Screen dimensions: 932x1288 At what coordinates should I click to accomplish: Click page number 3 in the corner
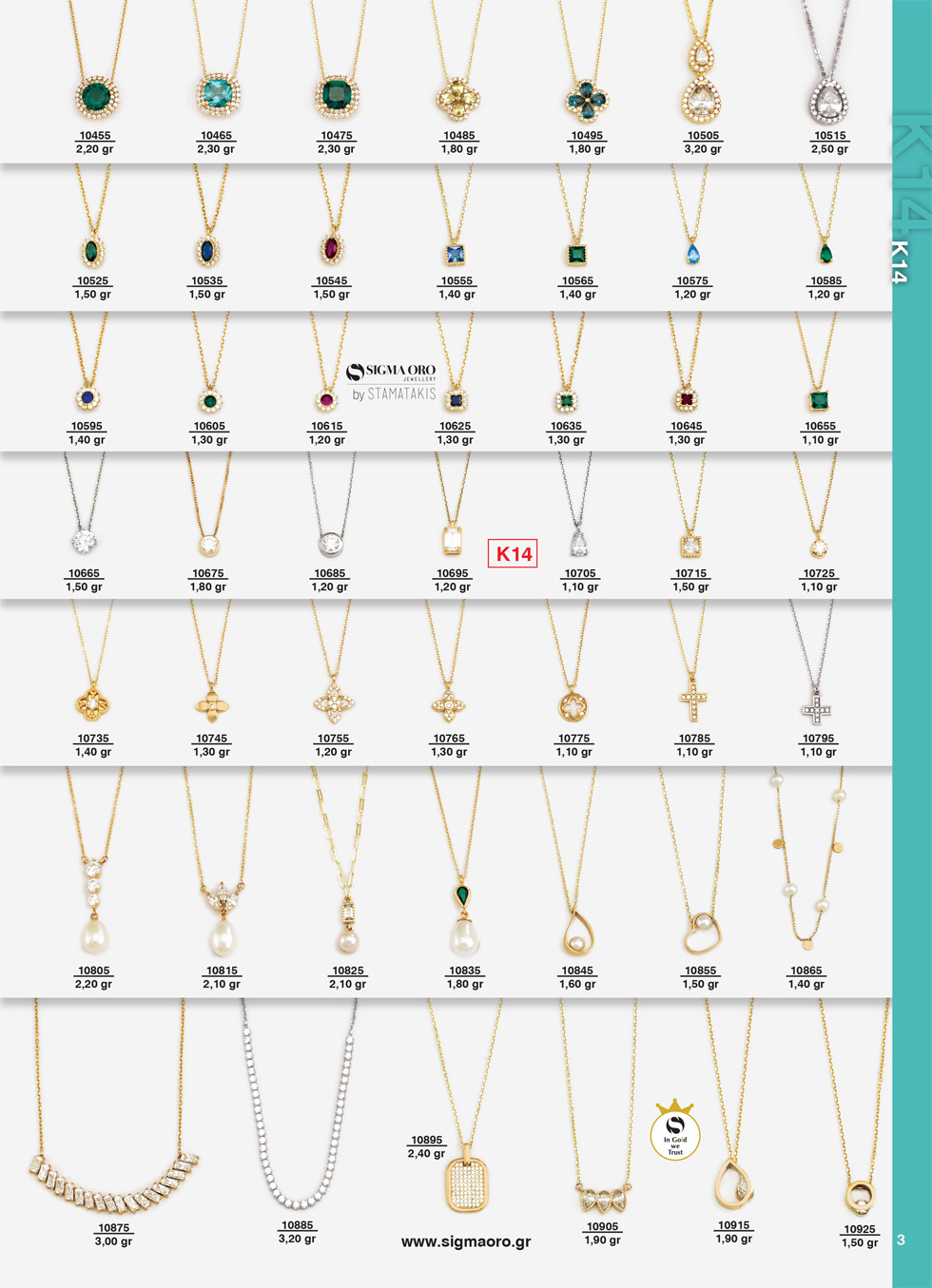(902, 1240)
